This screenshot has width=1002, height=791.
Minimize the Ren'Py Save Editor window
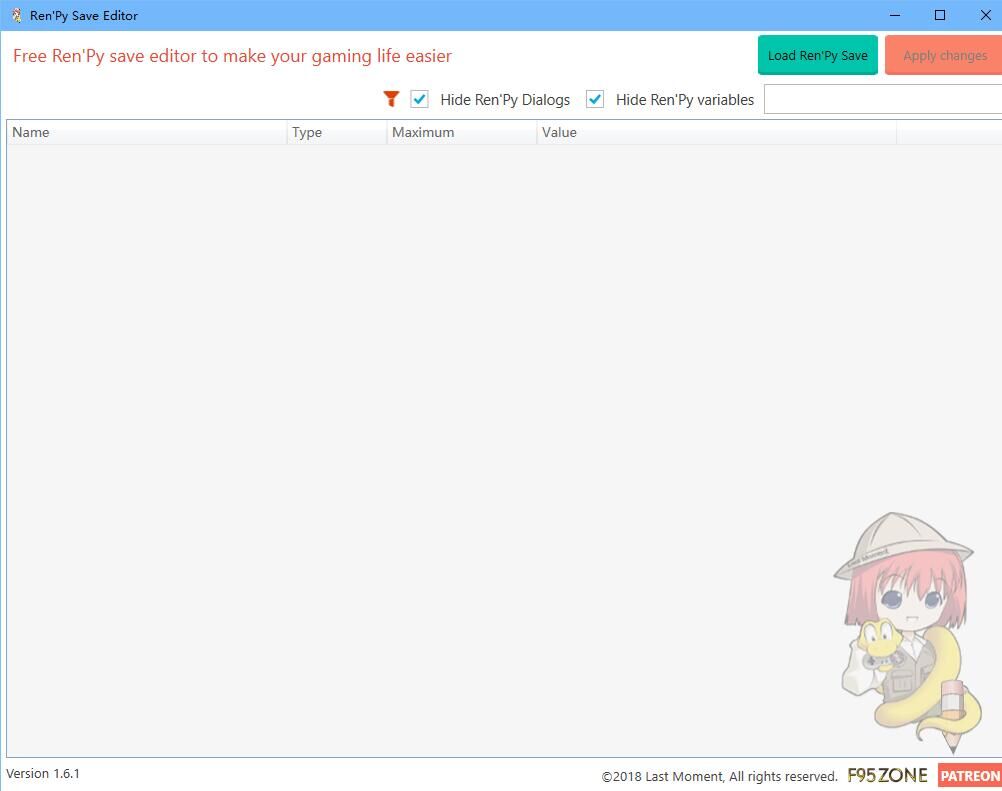pos(893,15)
